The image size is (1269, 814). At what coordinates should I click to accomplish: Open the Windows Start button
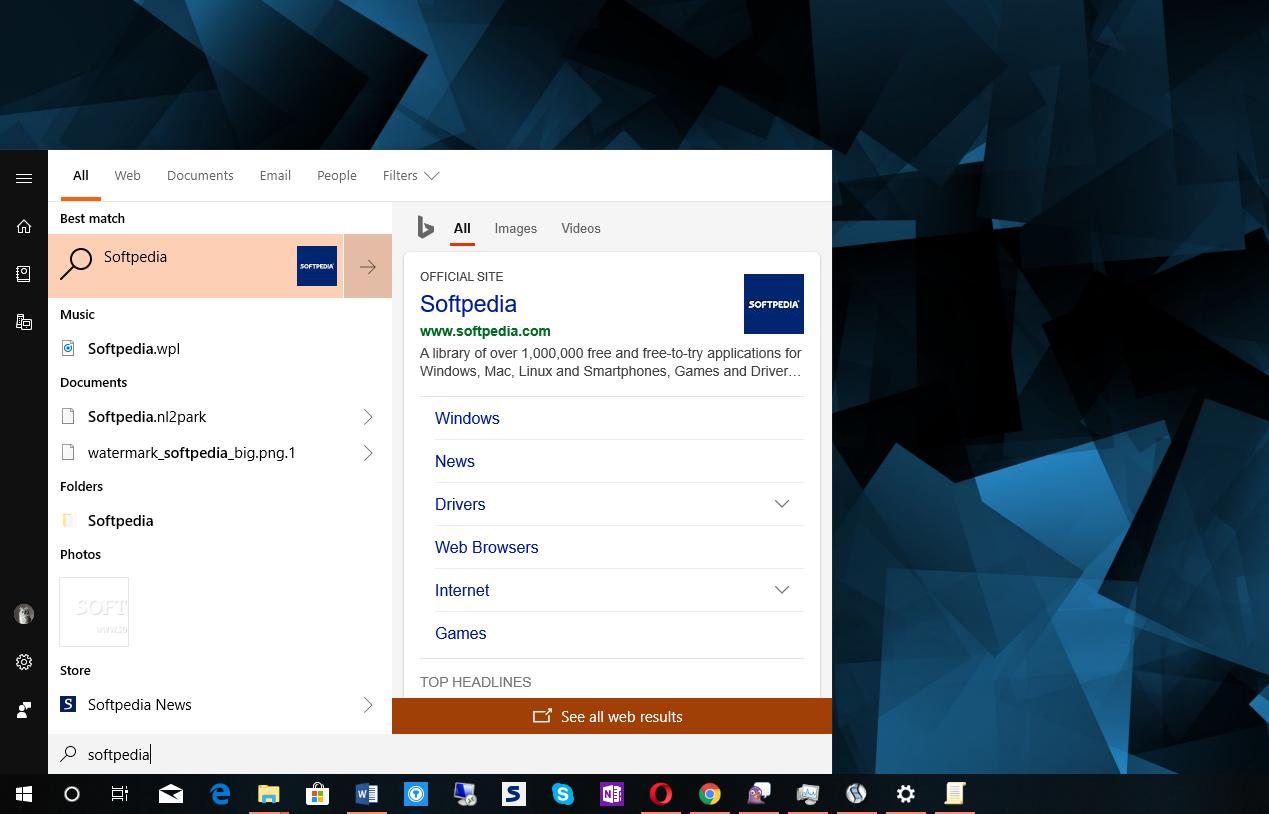coord(24,794)
